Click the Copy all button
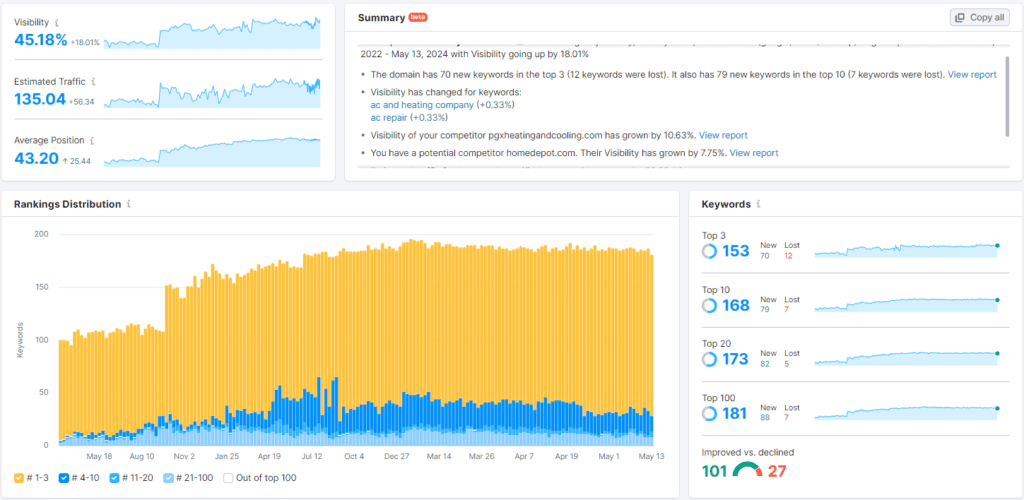 tap(979, 18)
